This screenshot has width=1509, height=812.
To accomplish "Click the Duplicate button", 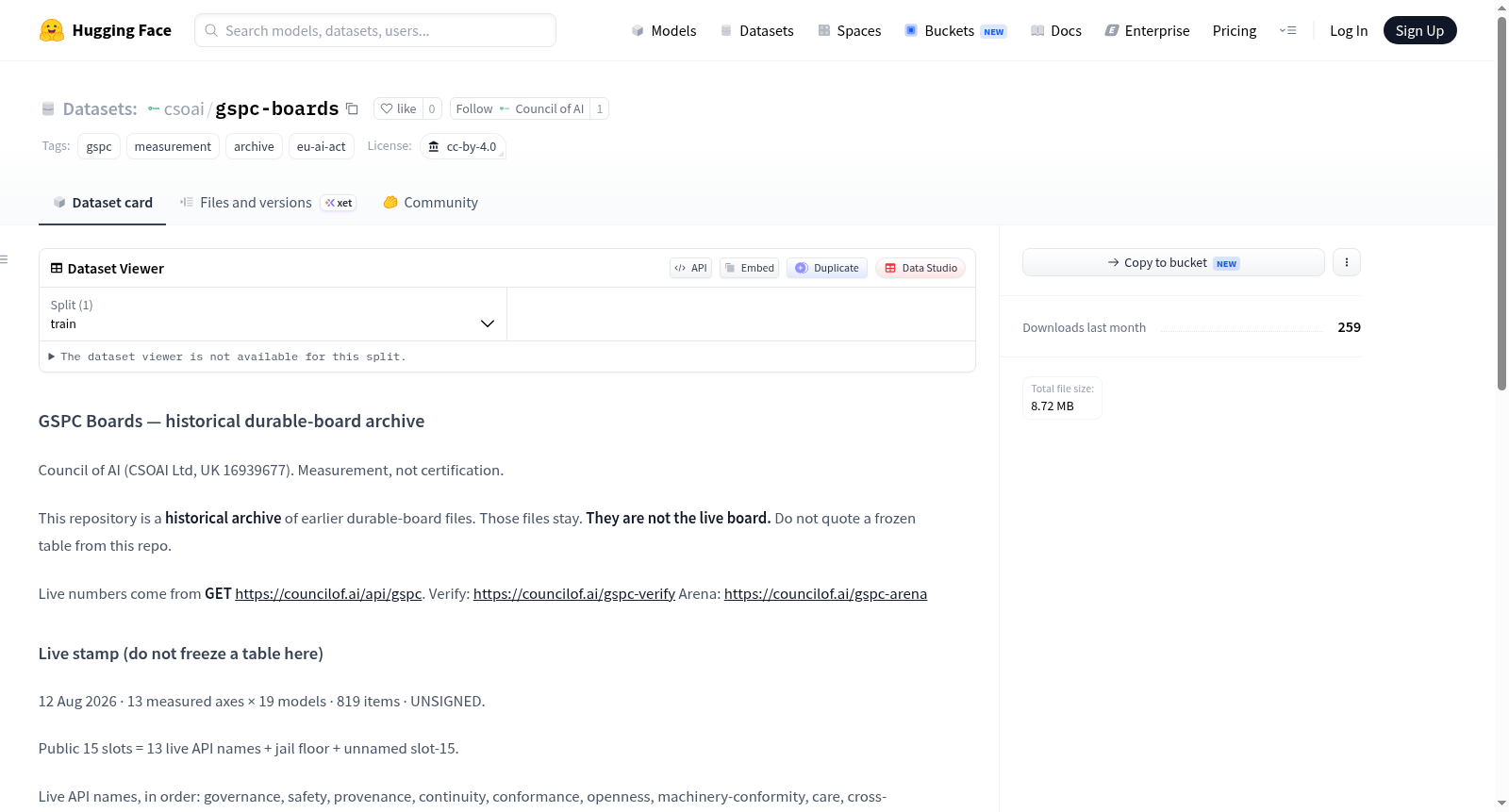I will [827, 268].
